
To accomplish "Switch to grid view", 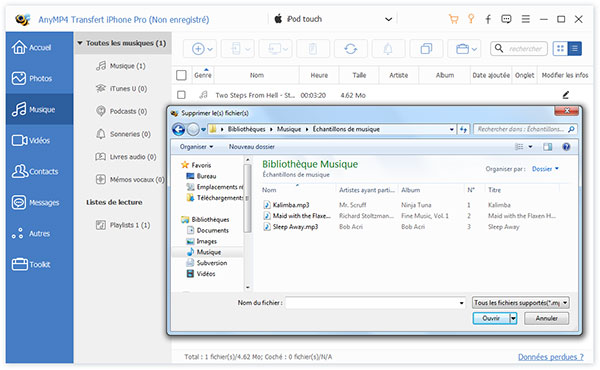I will [560, 49].
